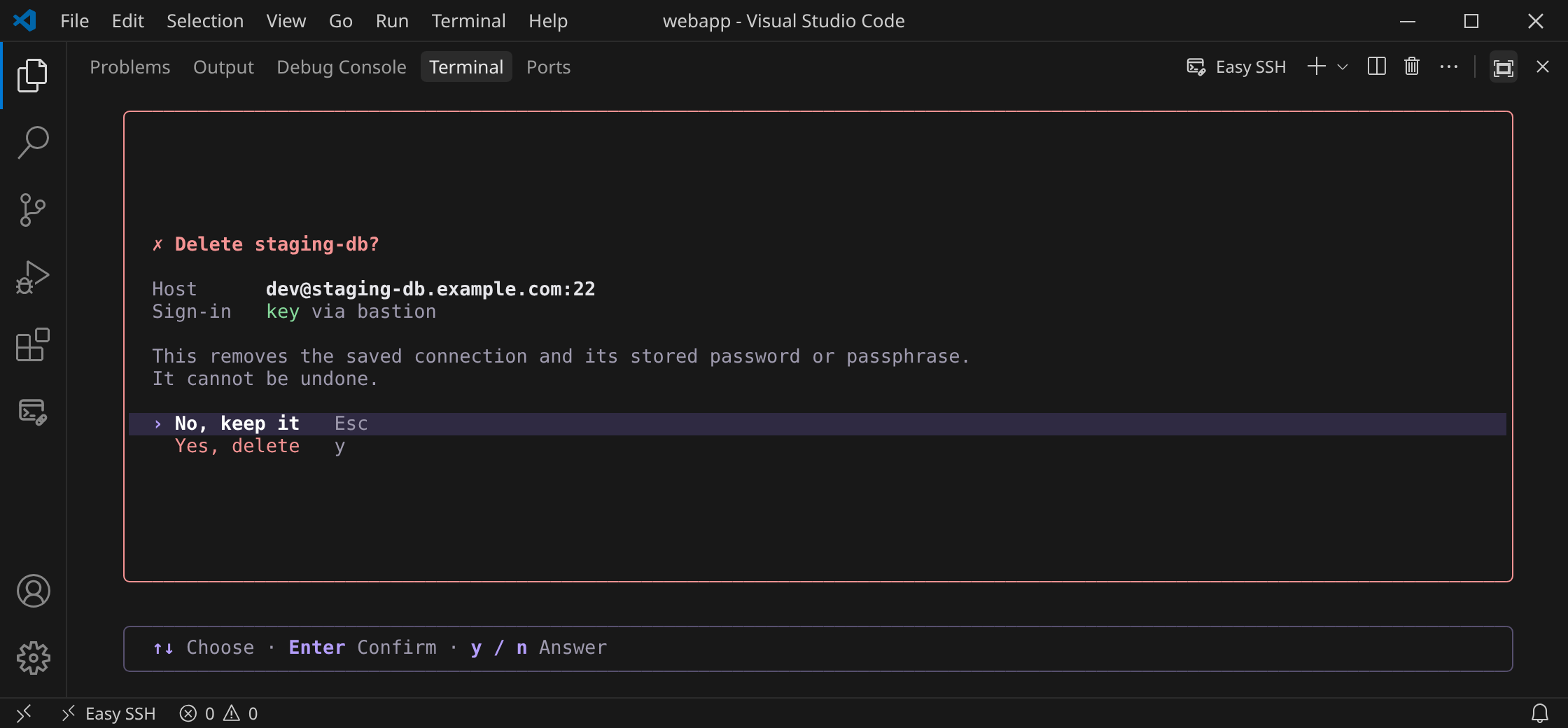Click the 'It cannot be undone.' warning text
The height and width of the screenshot is (728, 1568).
point(265,379)
